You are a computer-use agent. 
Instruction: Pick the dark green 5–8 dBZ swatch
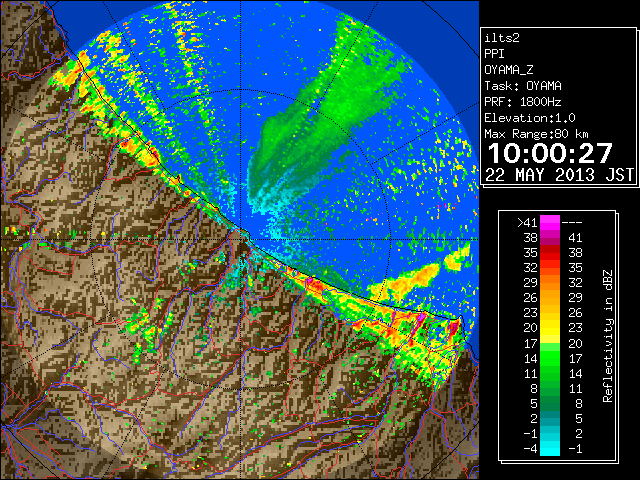click(550, 404)
